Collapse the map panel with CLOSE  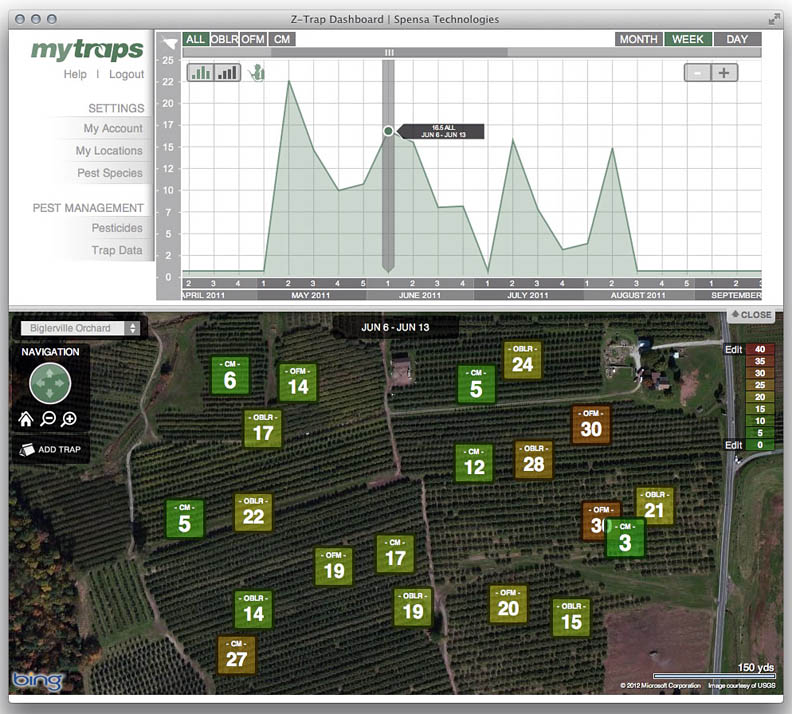(x=751, y=315)
